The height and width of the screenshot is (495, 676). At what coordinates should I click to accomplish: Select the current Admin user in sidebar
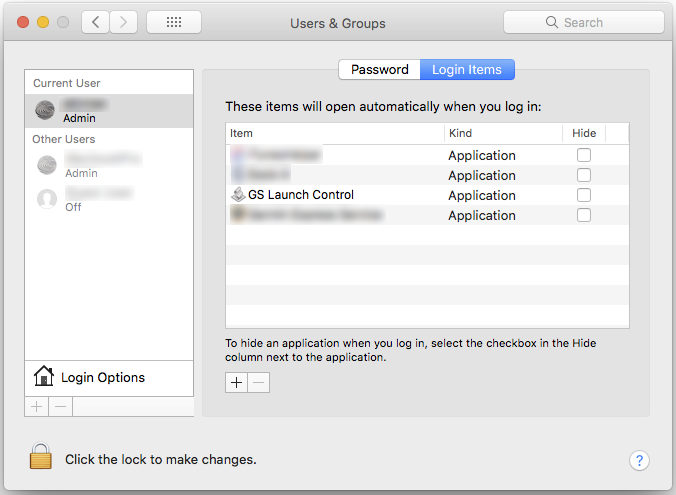pos(108,110)
